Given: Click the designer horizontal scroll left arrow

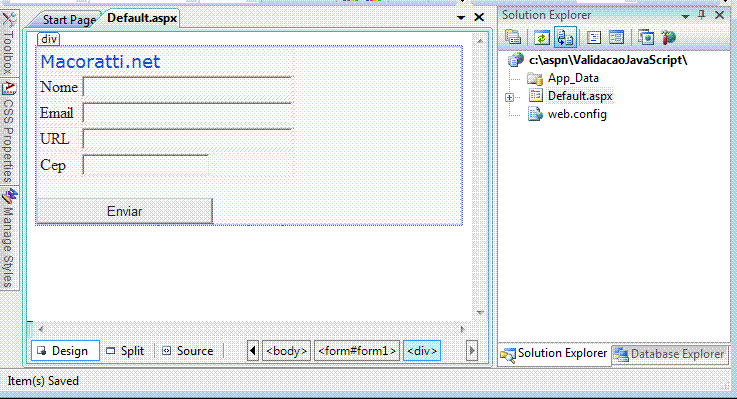Looking at the screenshot, I should point(41,329).
